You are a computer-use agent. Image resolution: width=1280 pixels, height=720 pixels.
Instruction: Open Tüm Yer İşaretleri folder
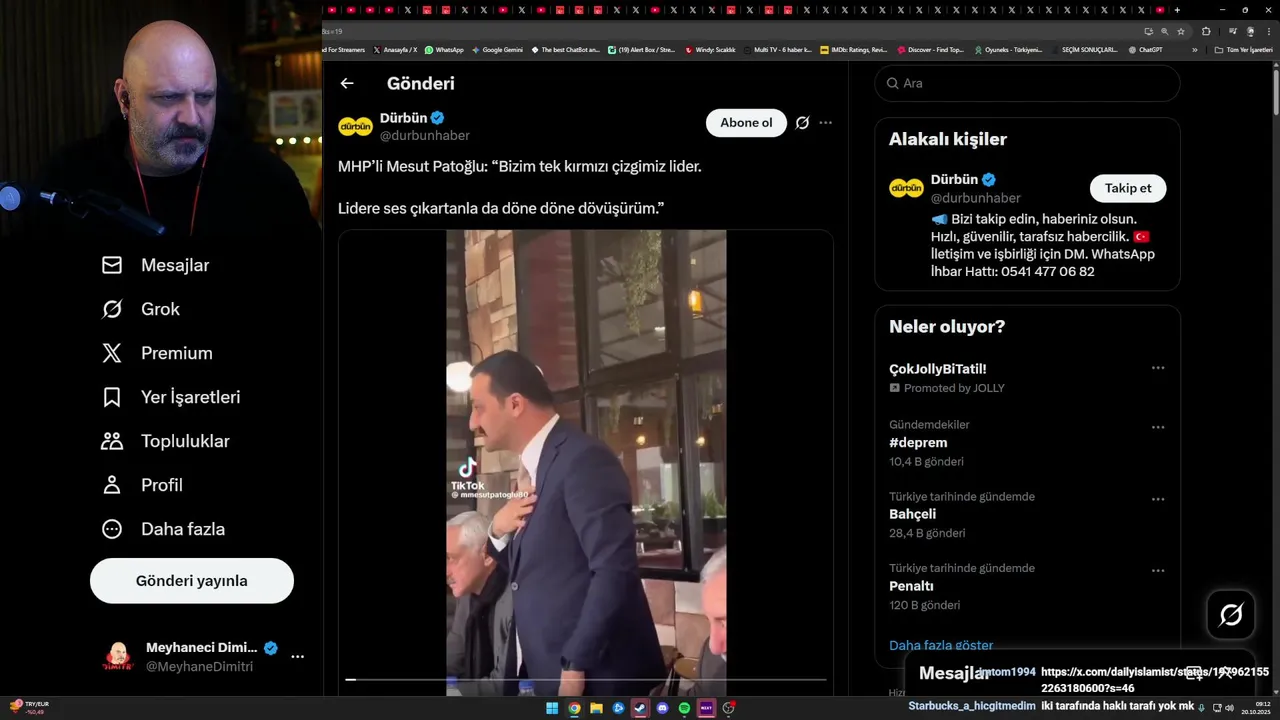point(1243,50)
